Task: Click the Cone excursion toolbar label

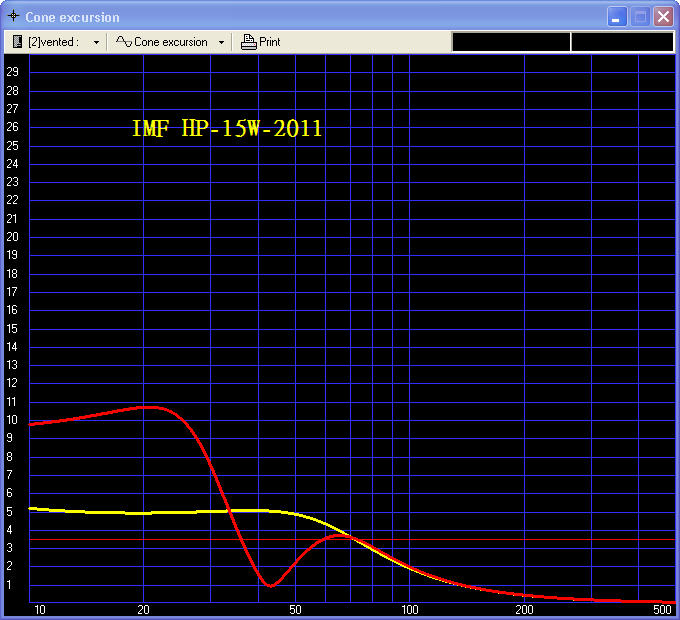Action: (x=171, y=42)
